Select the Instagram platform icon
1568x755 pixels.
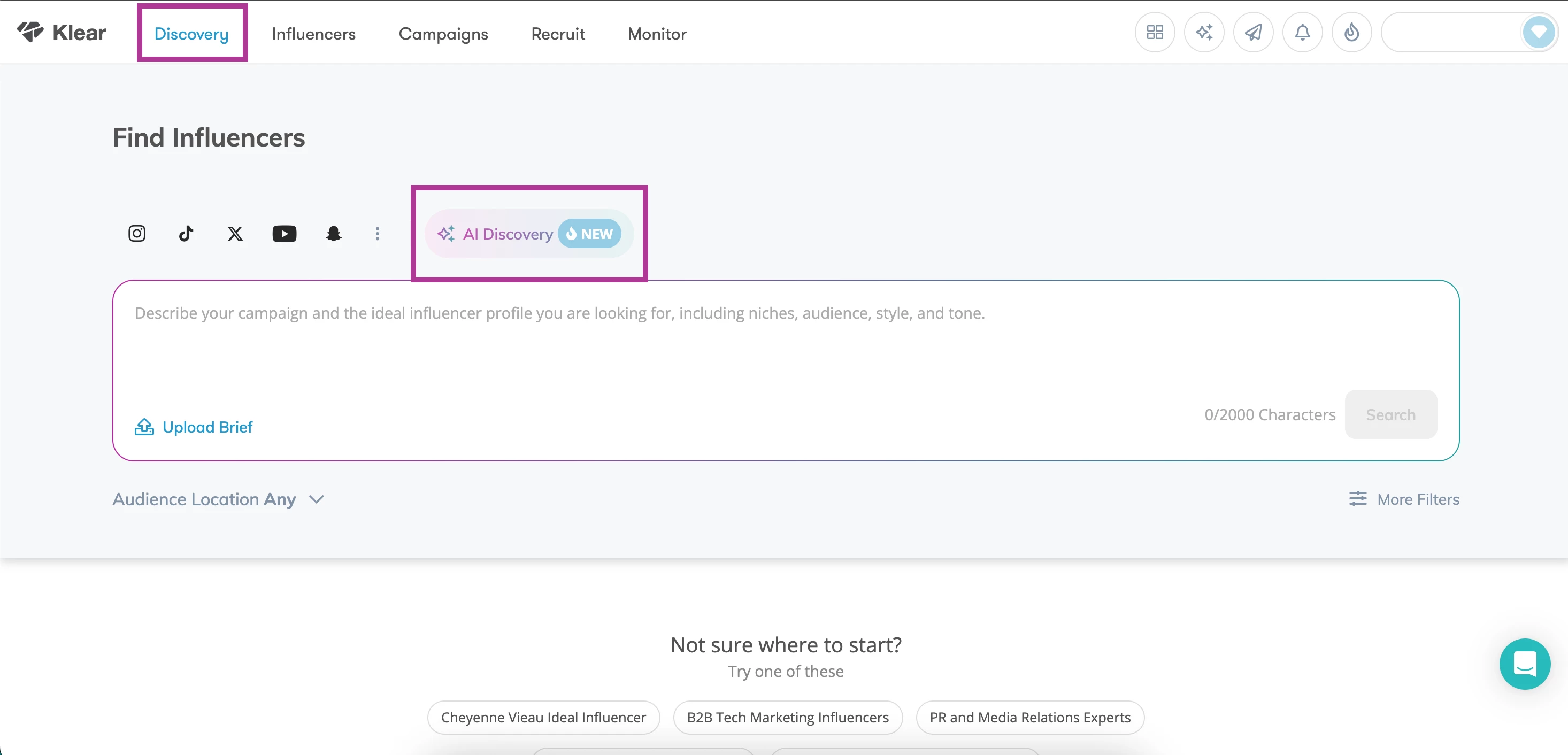137,234
